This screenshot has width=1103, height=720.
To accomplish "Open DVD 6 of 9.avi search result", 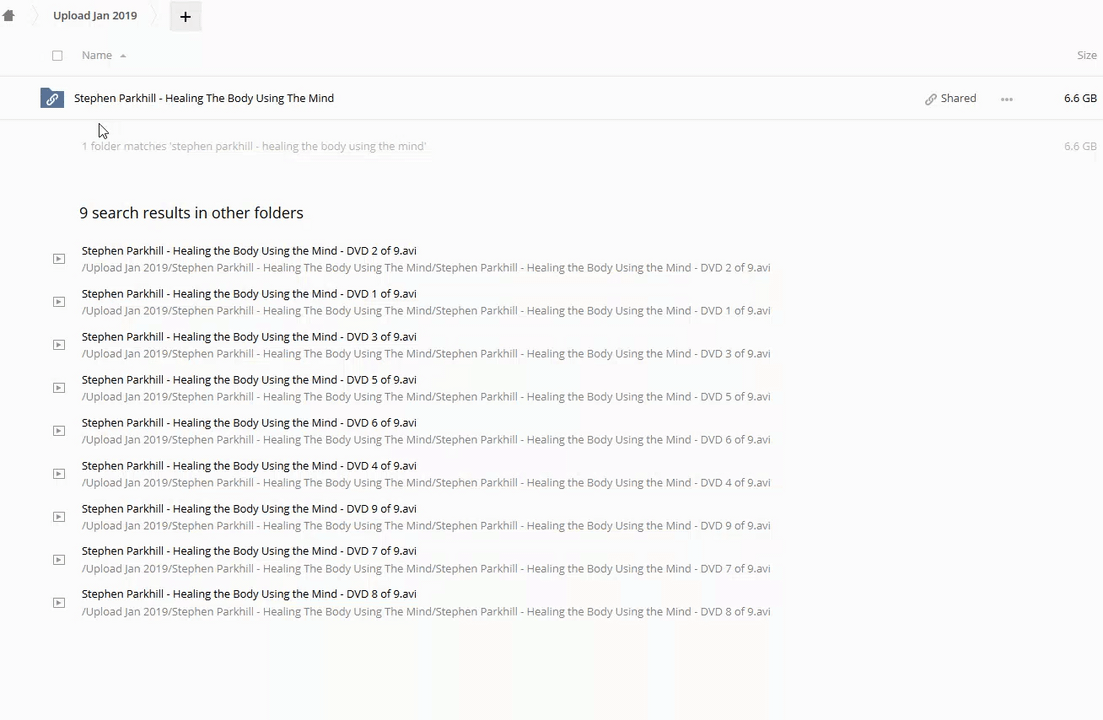I will coord(249,423).
